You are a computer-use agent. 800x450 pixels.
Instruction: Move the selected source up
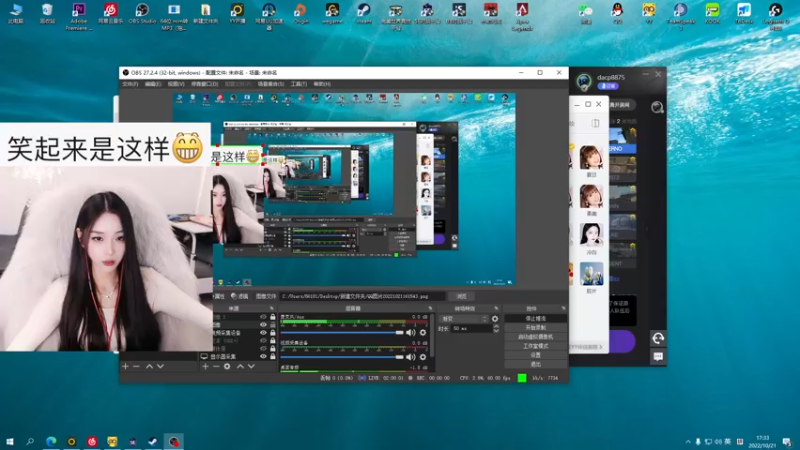pos(240,366)
